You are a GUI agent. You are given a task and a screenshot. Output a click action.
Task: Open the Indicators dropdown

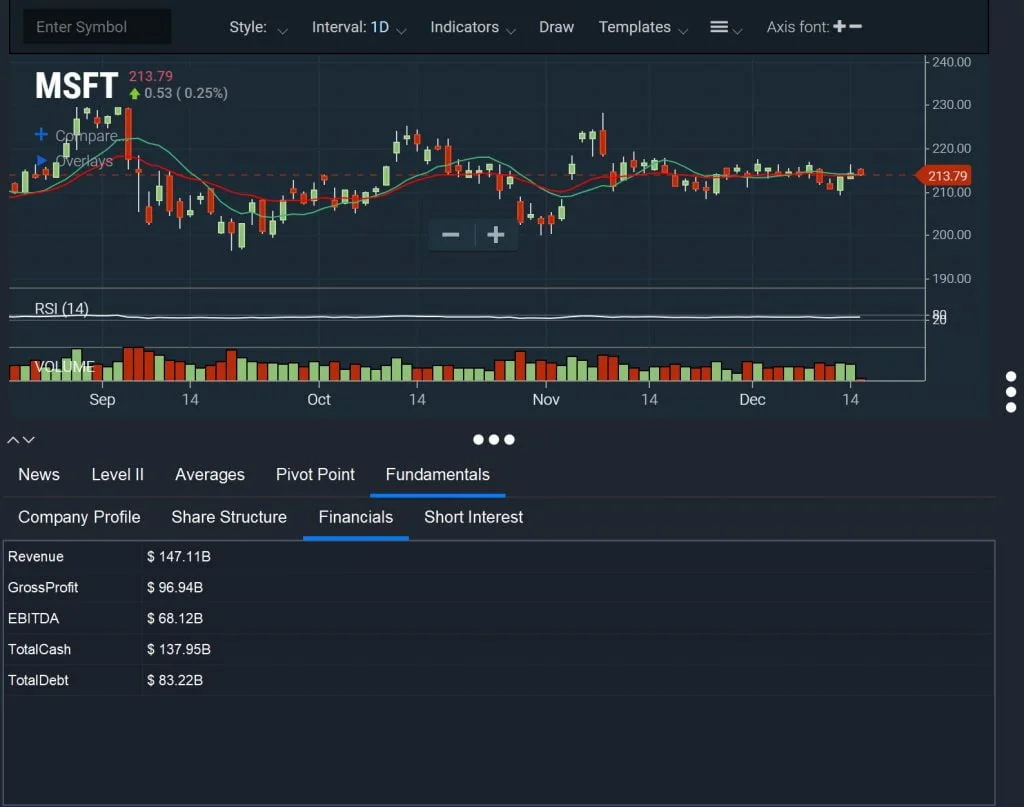click(473, 27)
